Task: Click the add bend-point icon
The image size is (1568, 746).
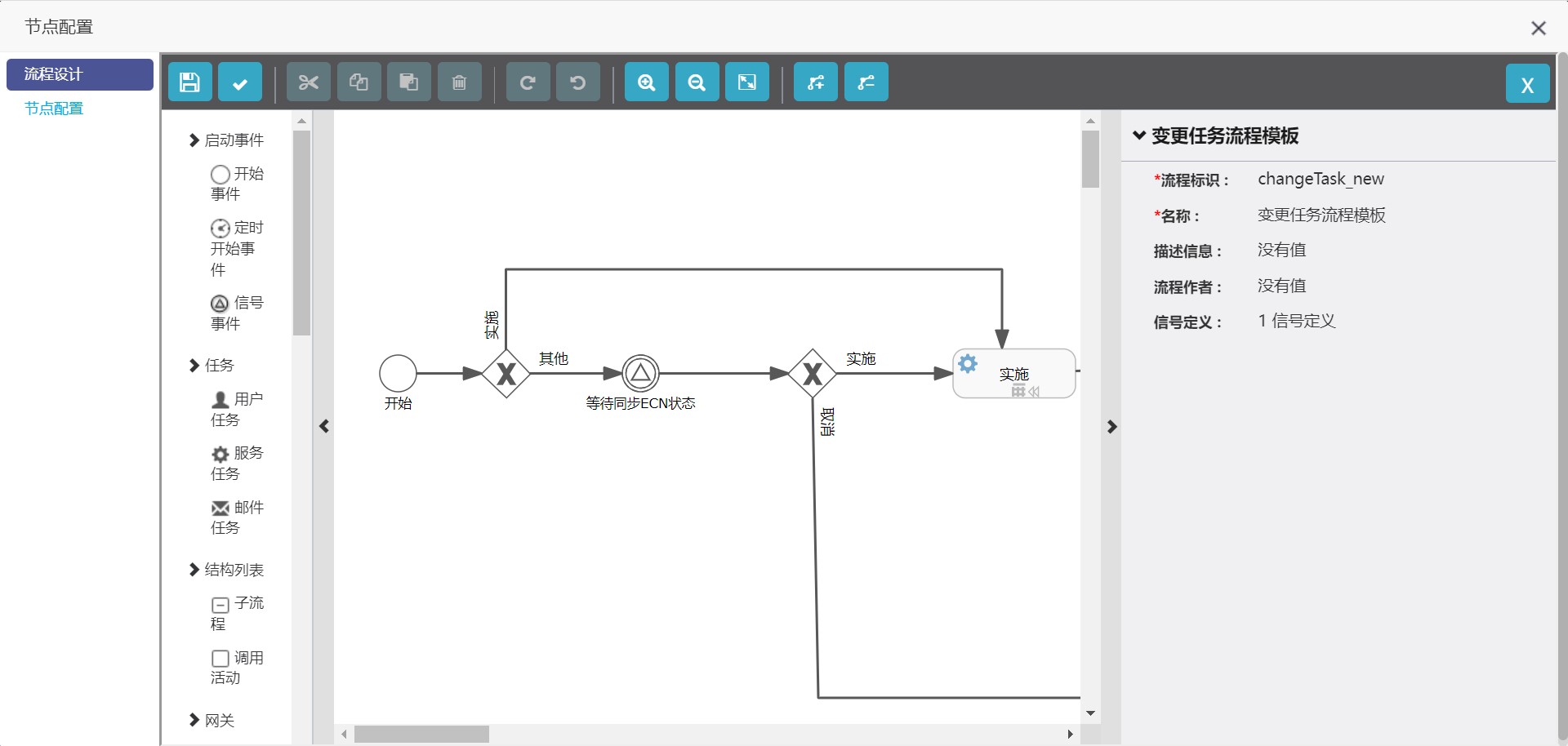Action: [816, 82]
